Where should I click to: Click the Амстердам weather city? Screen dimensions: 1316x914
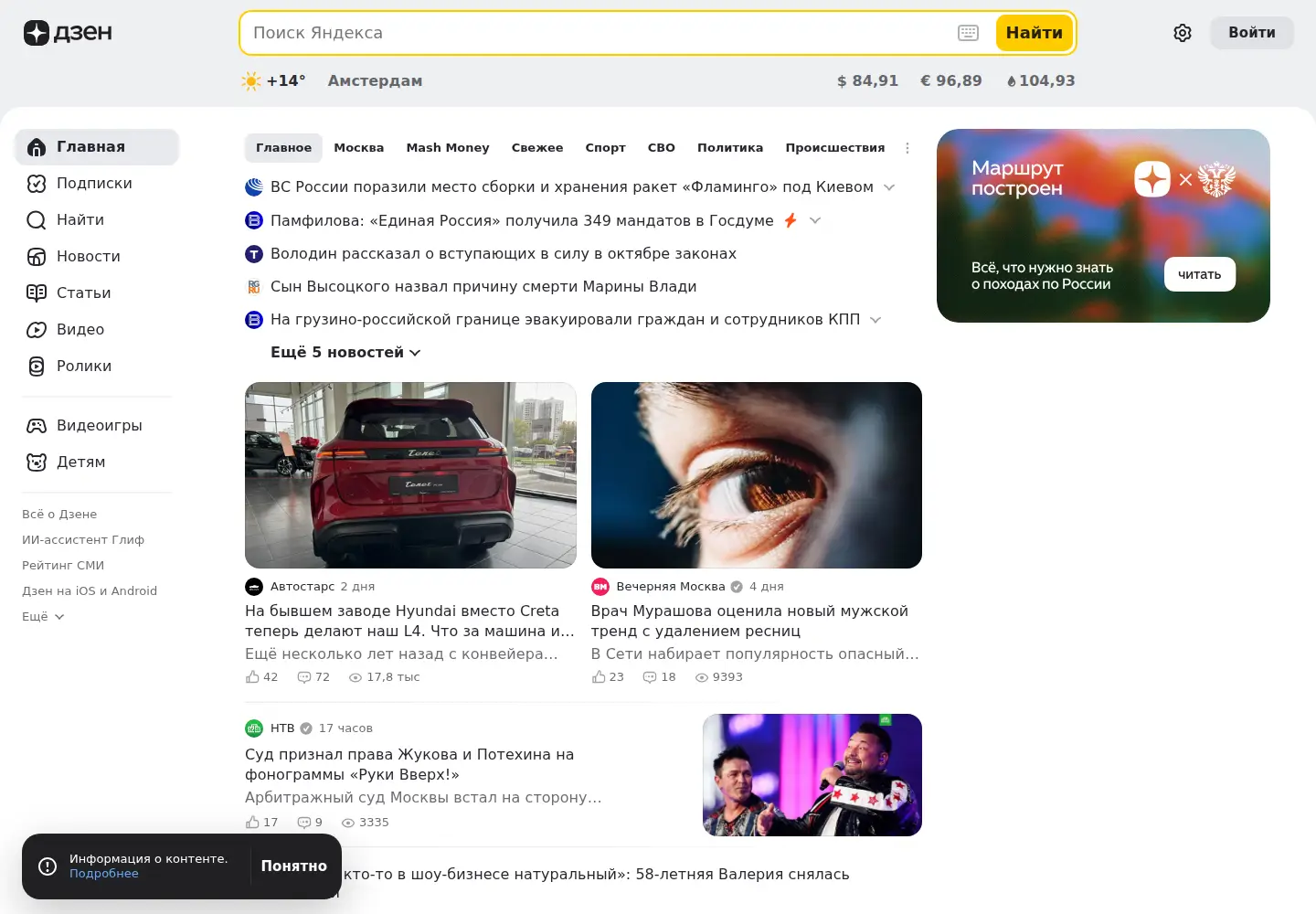click(376, 81)
